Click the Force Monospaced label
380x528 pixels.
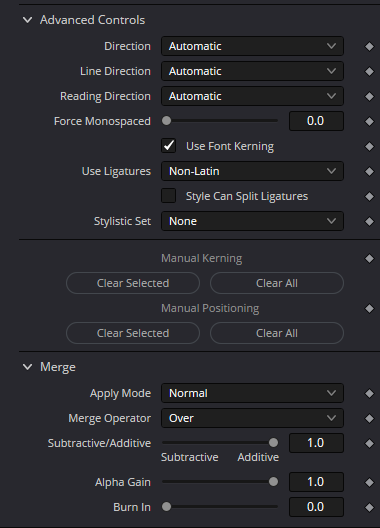pos(102,121)
